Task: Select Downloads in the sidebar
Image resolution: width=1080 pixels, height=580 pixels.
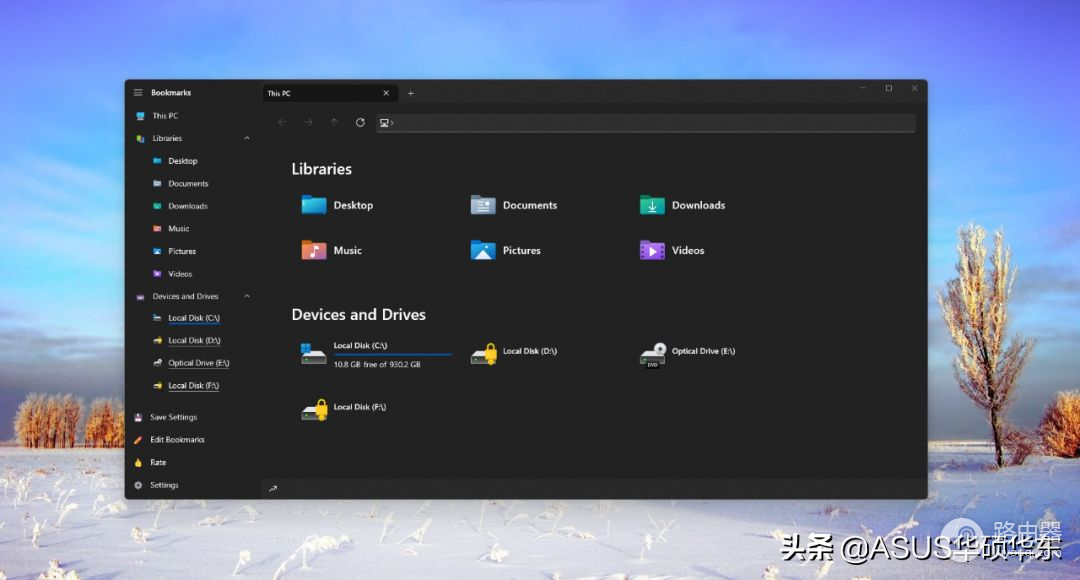Action: [187, 206]
